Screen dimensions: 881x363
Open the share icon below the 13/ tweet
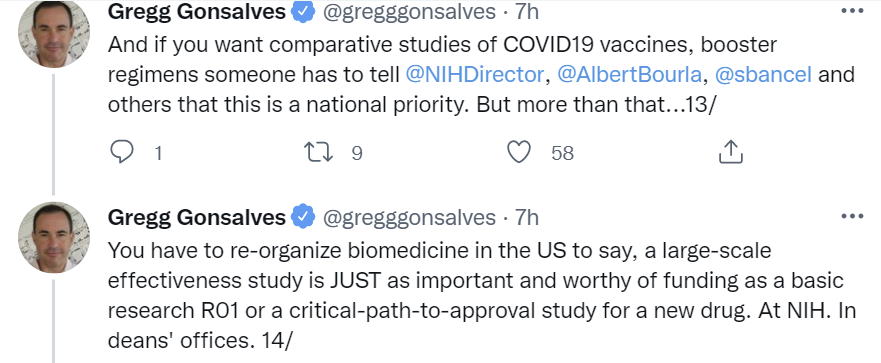(731, 152)
